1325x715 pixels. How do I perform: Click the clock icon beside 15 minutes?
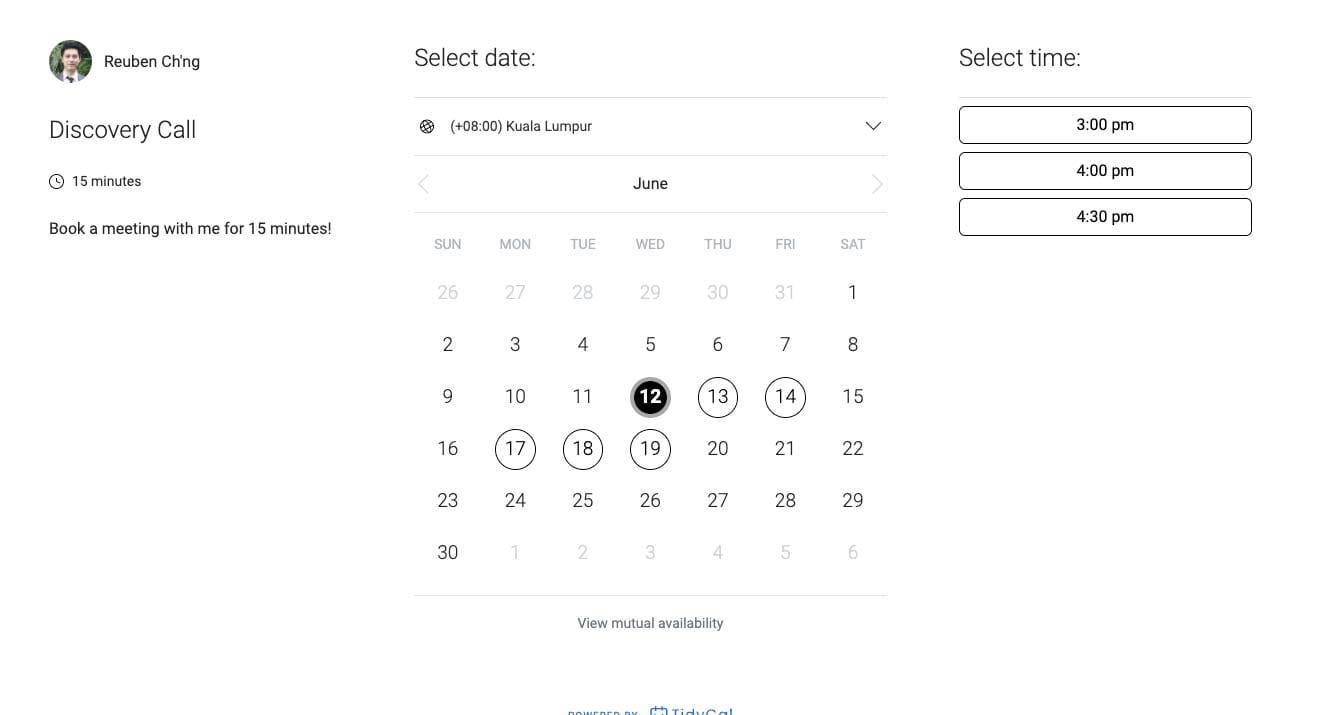[56, 181]
